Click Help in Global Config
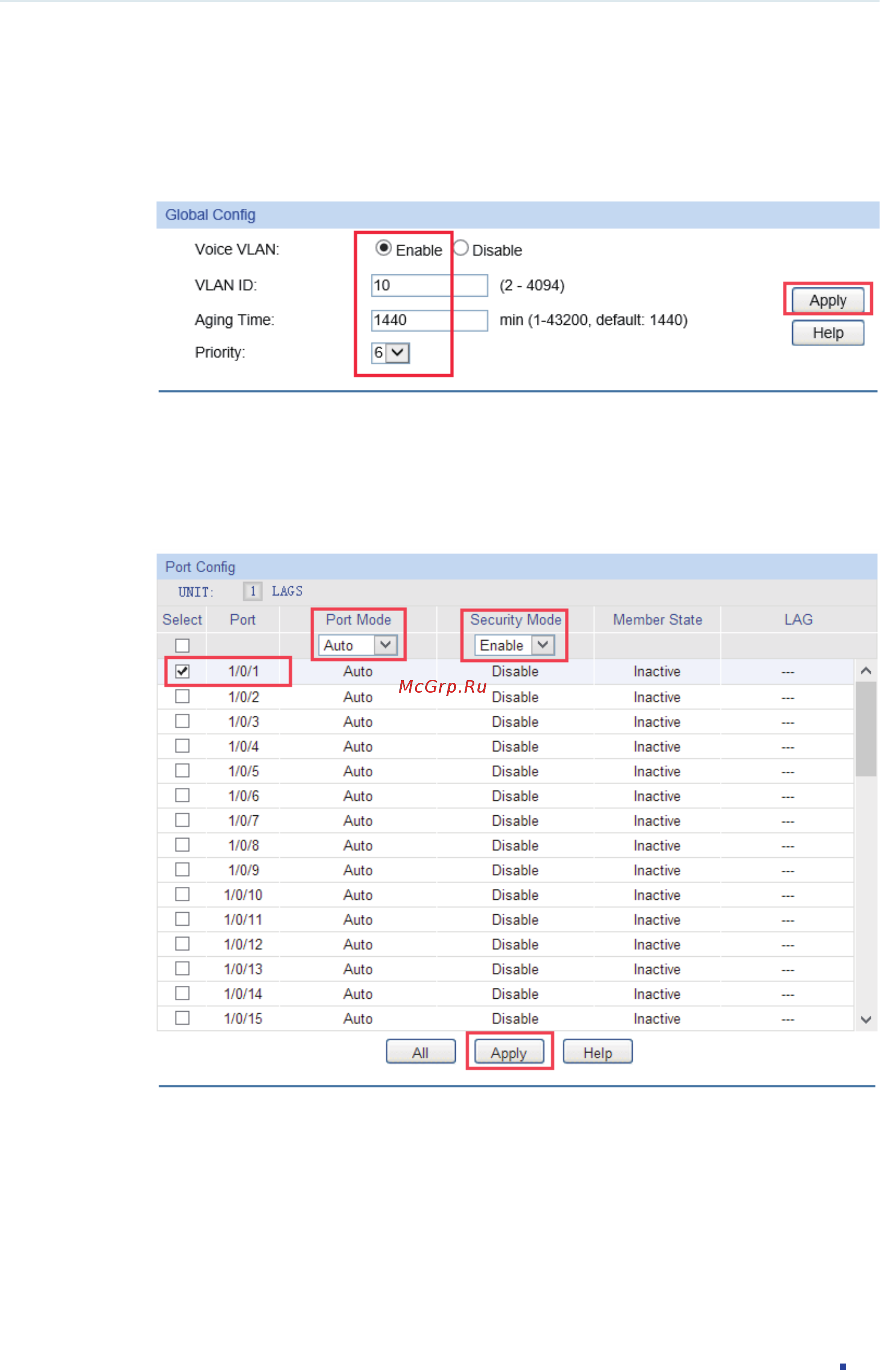 click(827, 333)
